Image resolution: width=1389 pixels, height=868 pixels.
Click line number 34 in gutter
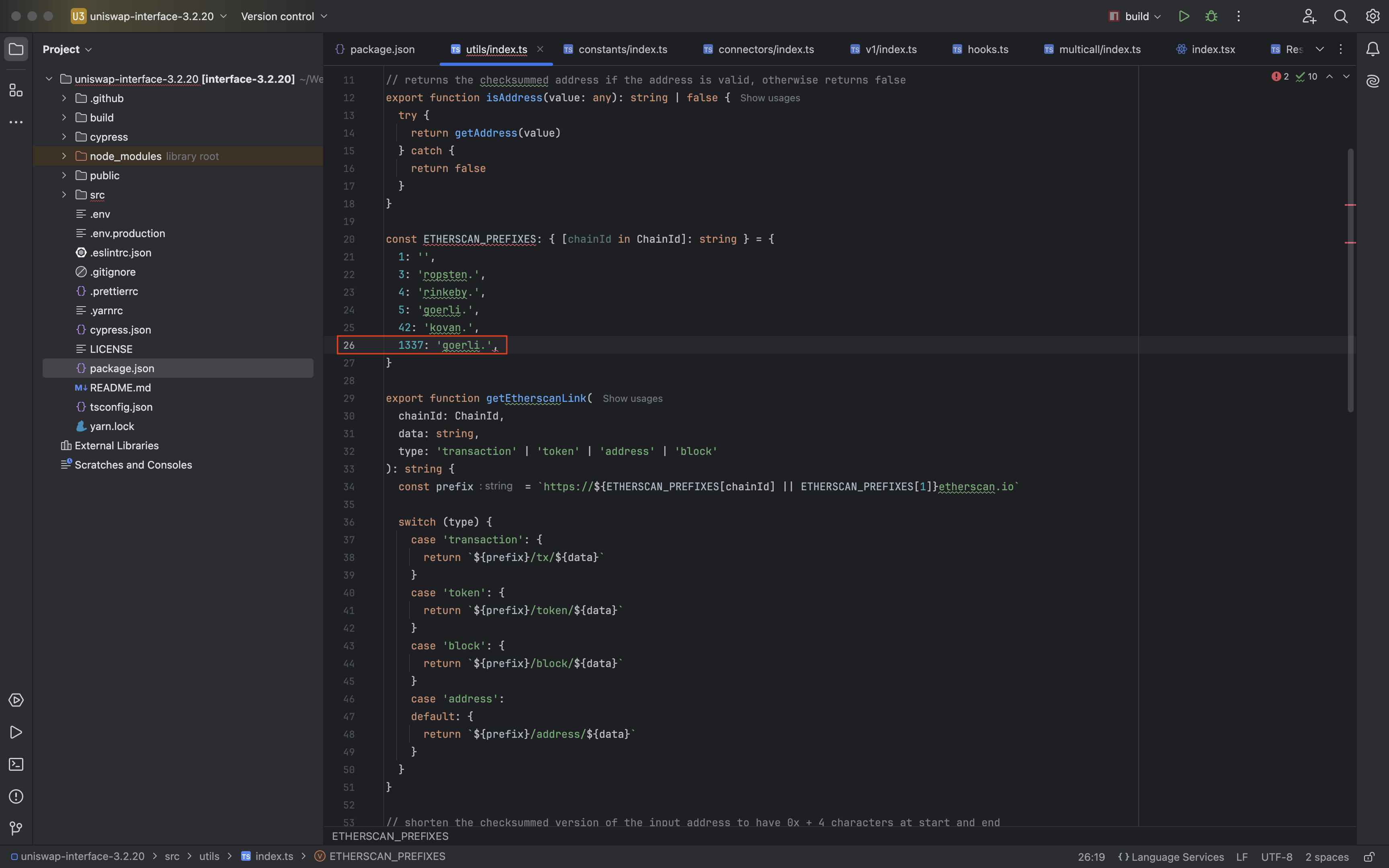348,487
